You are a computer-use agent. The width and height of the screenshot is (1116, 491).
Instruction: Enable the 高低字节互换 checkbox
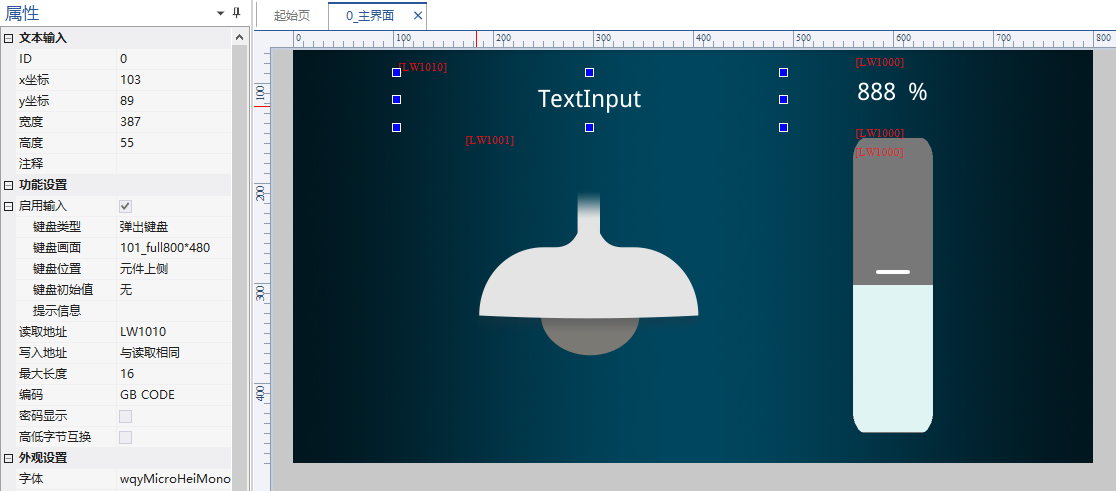126,437
